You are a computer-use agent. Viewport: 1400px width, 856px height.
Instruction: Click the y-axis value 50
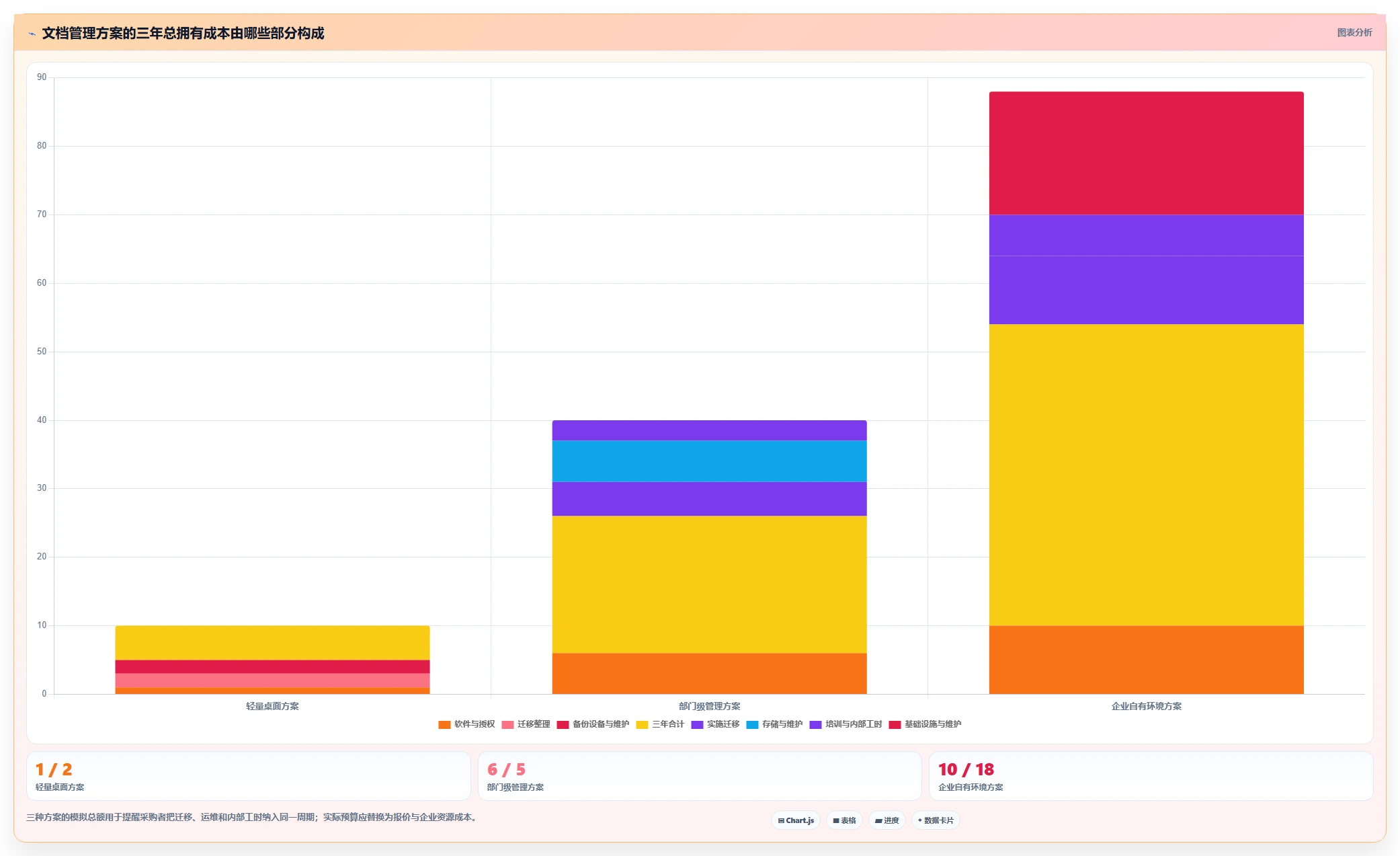42,352
